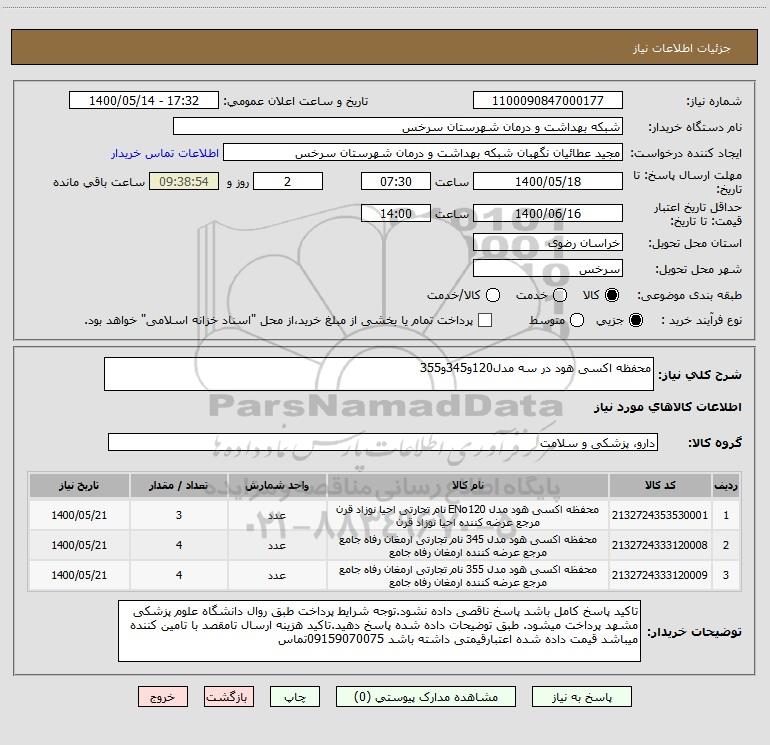Click the پاسخ به نیاز button
This screenshot has width=770, height=745.
click(x=582, y=697)
